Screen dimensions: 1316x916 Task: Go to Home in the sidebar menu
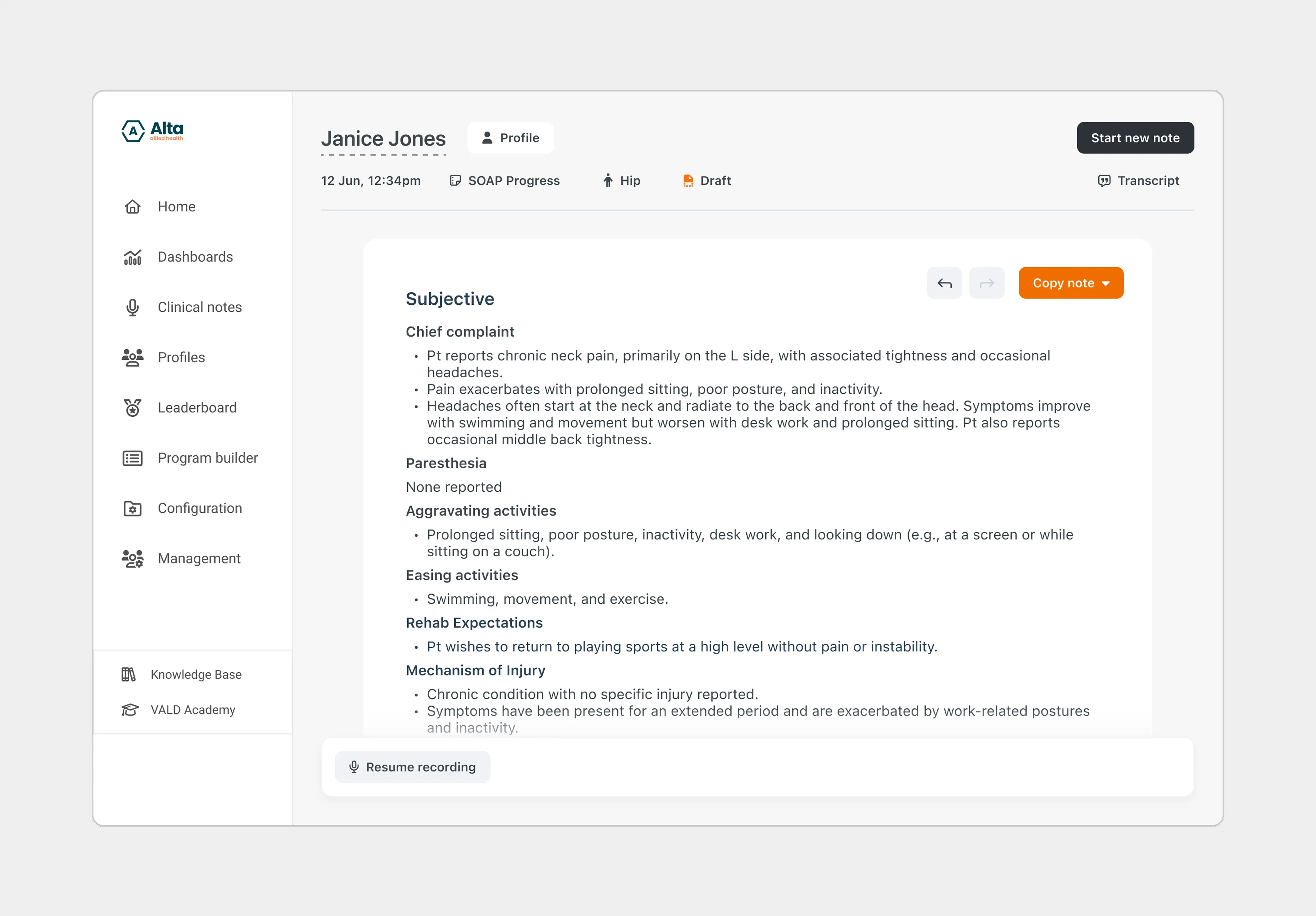point(176,206)
